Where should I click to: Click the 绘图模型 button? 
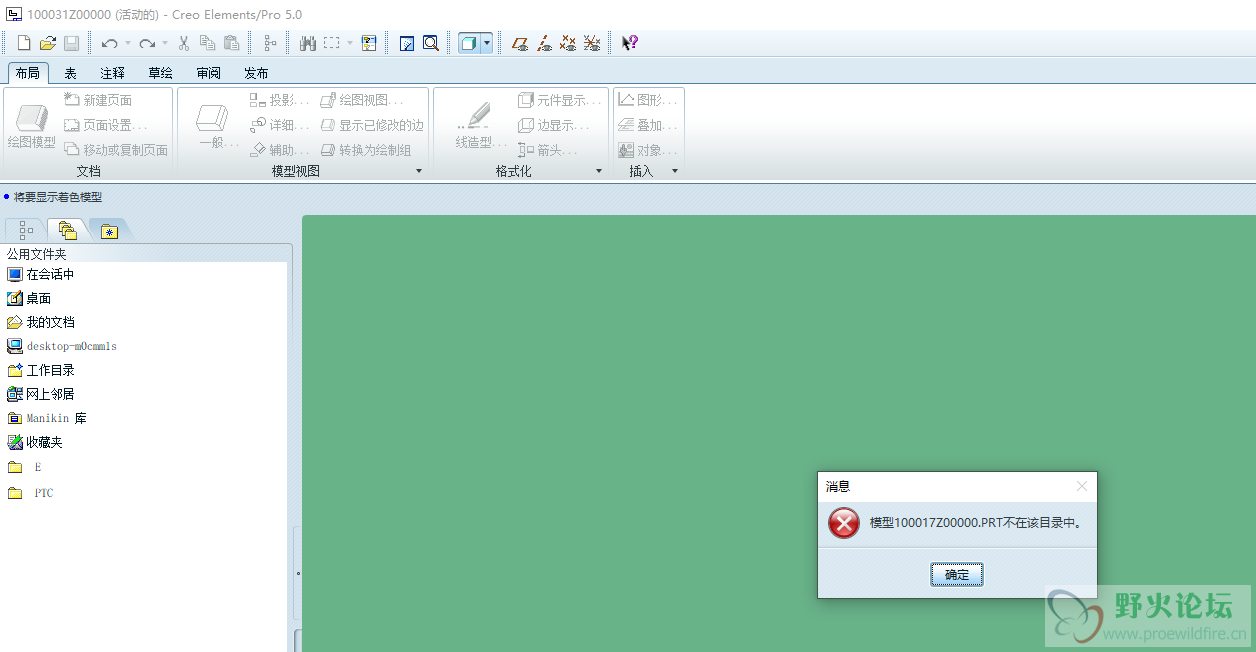[32, 126]
